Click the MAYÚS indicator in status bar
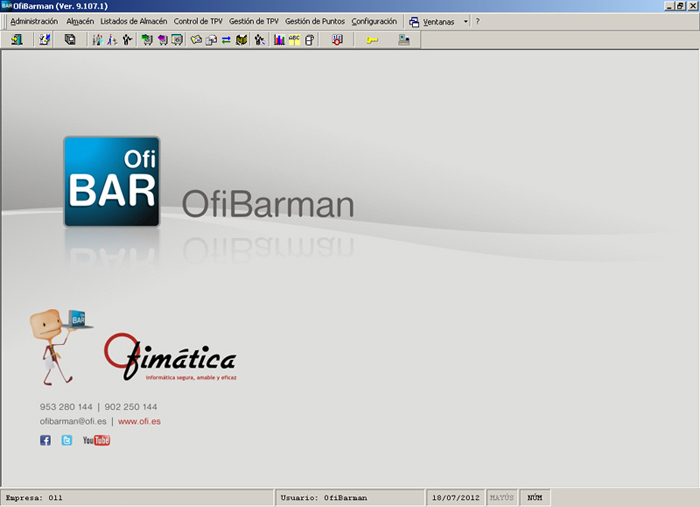Viewport: 700px width, 507px height. [x=502, y=498]
